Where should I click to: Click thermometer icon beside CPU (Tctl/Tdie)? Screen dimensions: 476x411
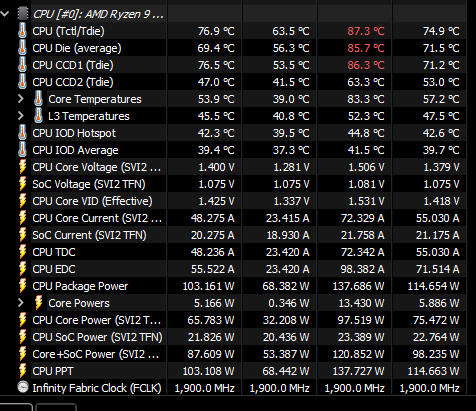[22, 31]
